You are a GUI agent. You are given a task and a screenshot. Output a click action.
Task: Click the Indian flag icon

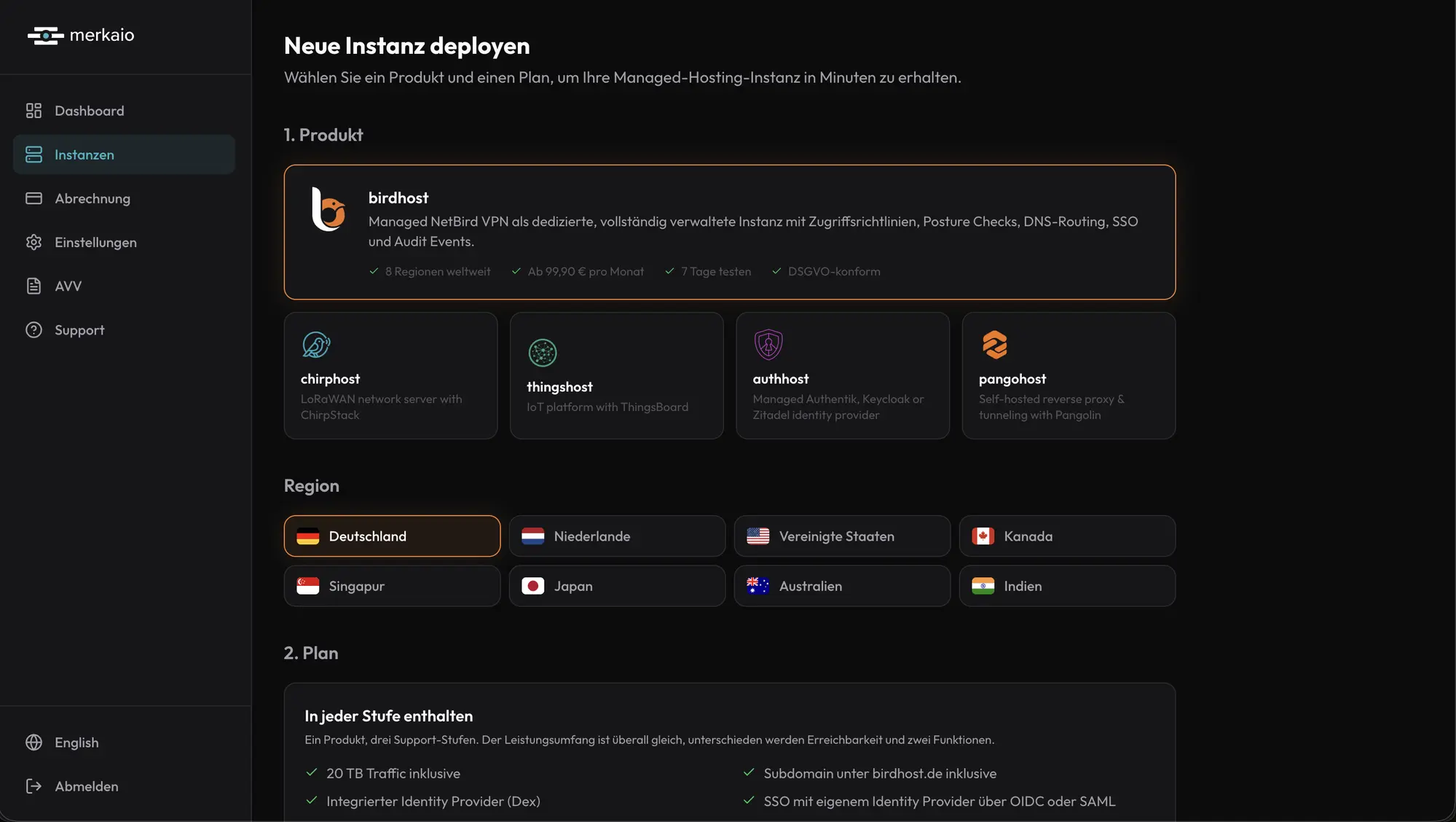[983, 586]
